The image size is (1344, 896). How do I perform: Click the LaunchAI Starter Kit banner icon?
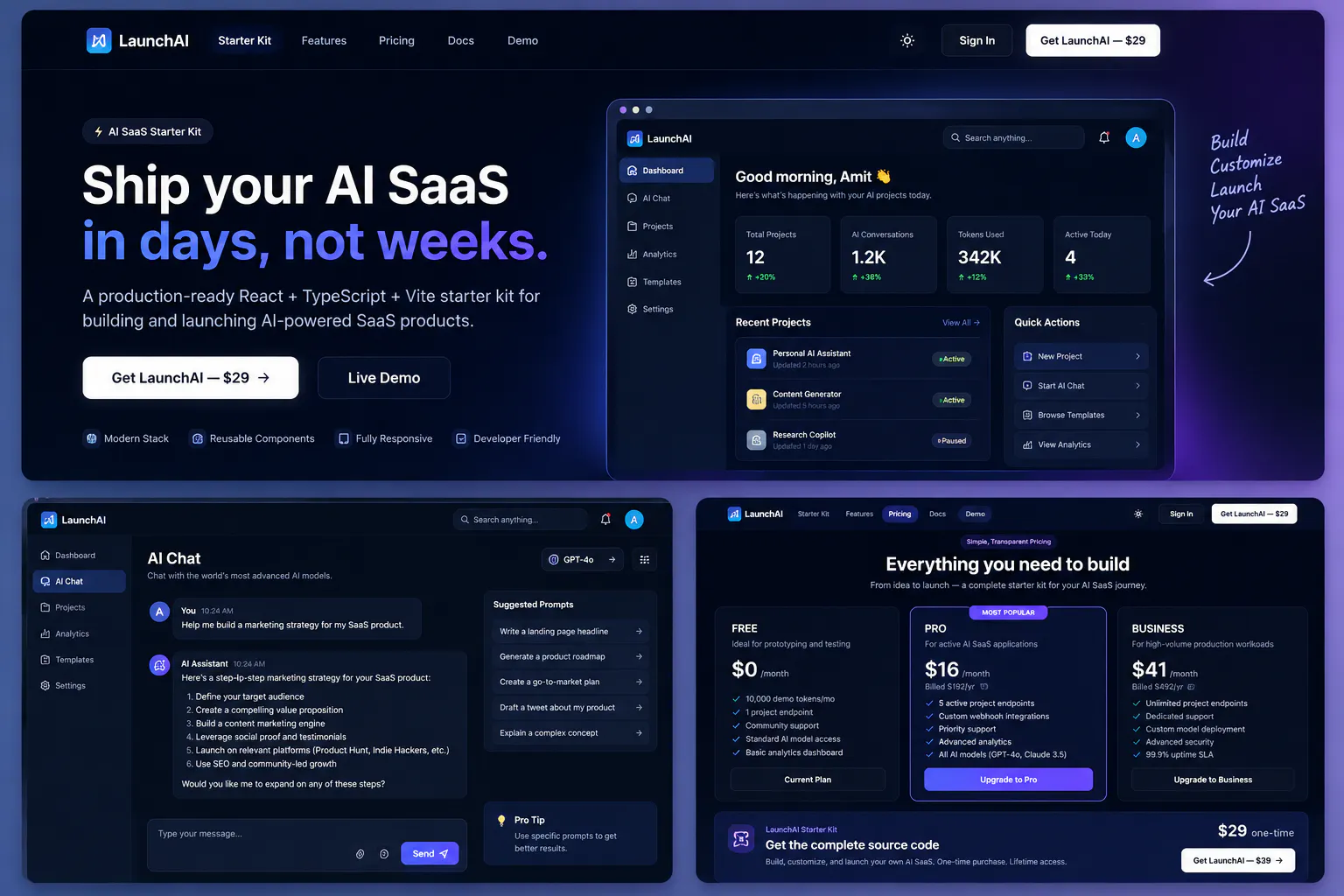741,839
